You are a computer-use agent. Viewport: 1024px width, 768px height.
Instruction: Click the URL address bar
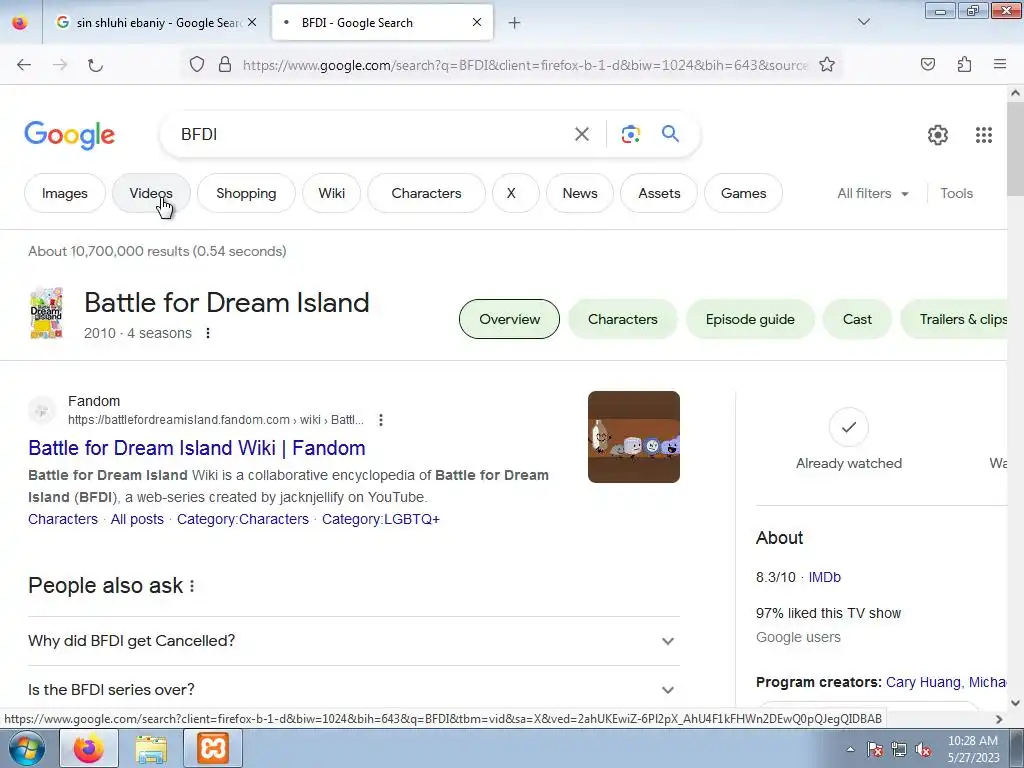(x=525, y=65)
